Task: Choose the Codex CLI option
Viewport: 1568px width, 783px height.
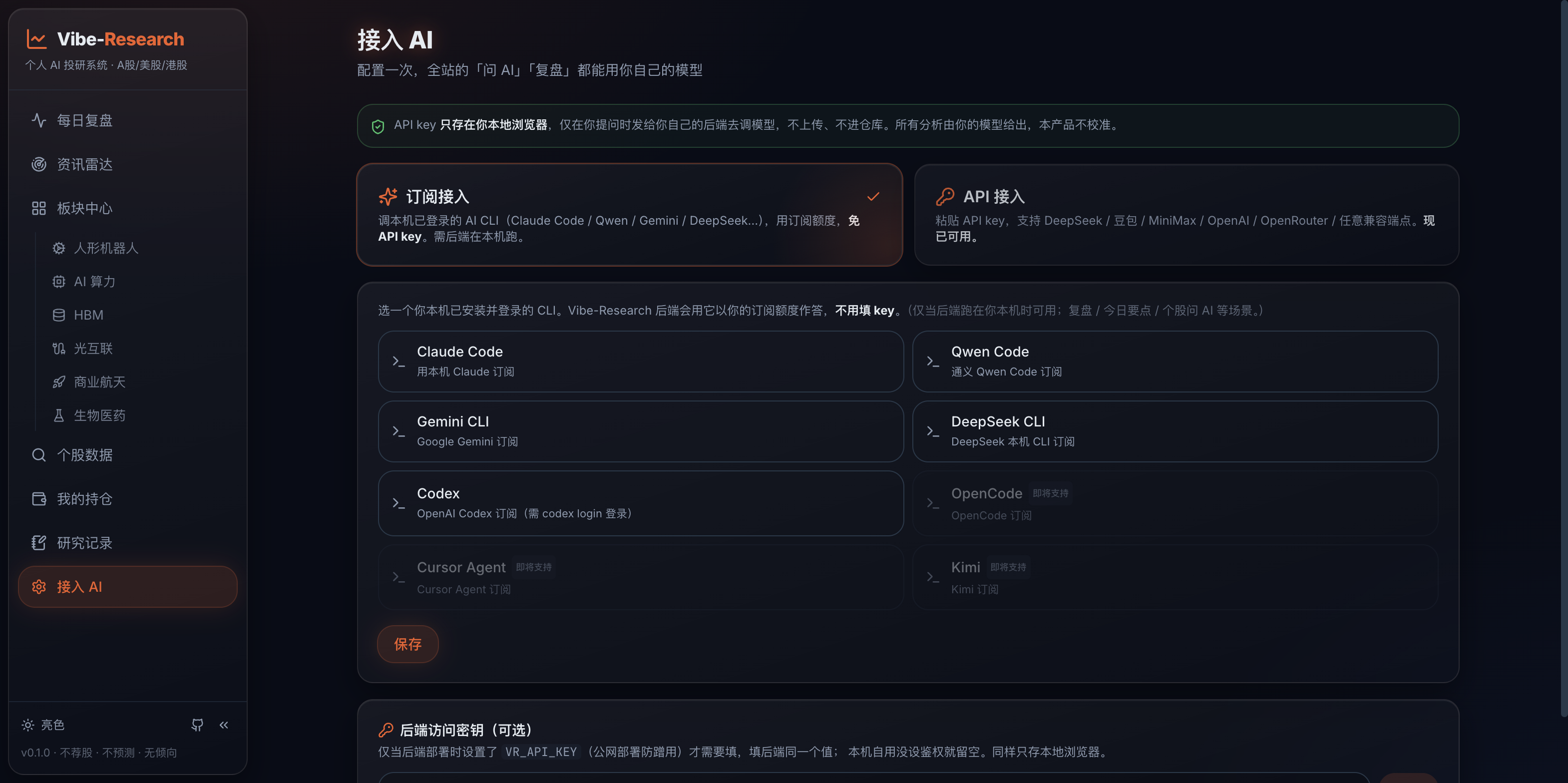Action: coord(640,503)
